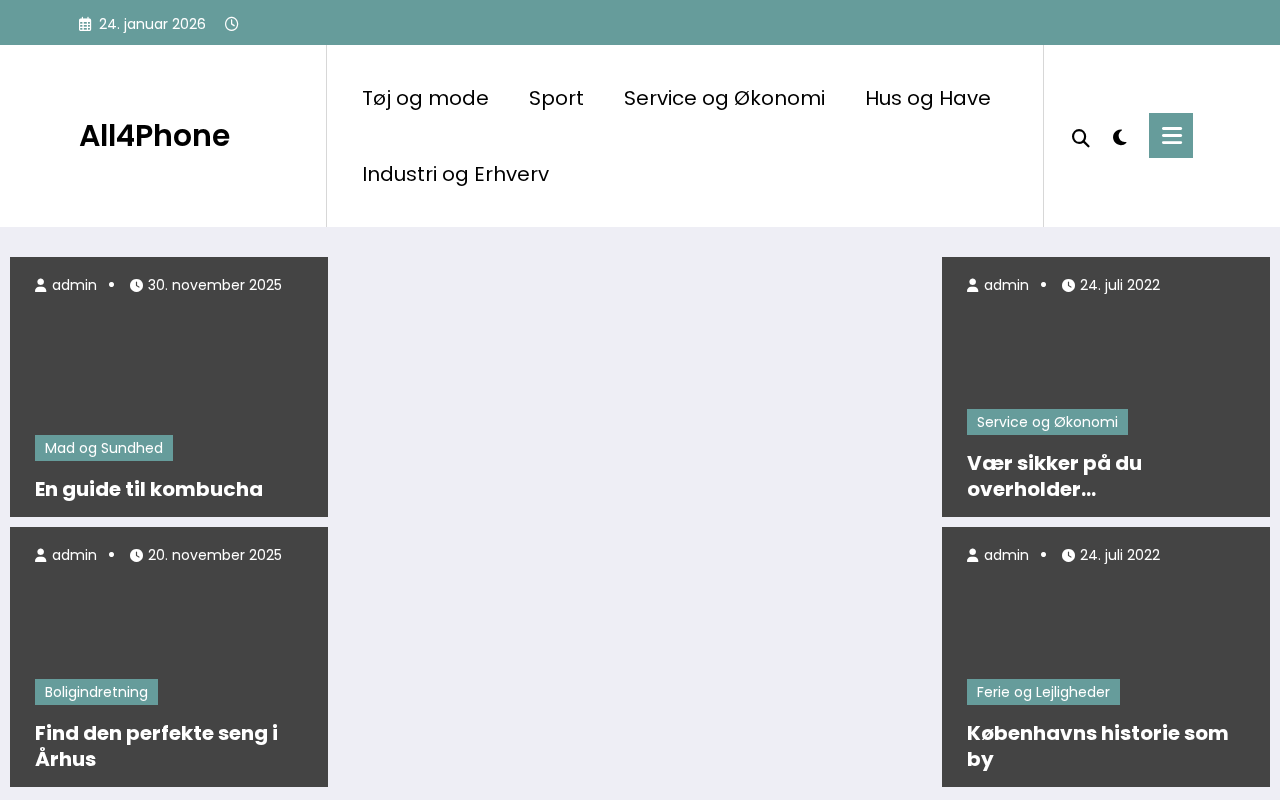
Task: Open the Tøj og mode menu
Action: tap(425, 98)
